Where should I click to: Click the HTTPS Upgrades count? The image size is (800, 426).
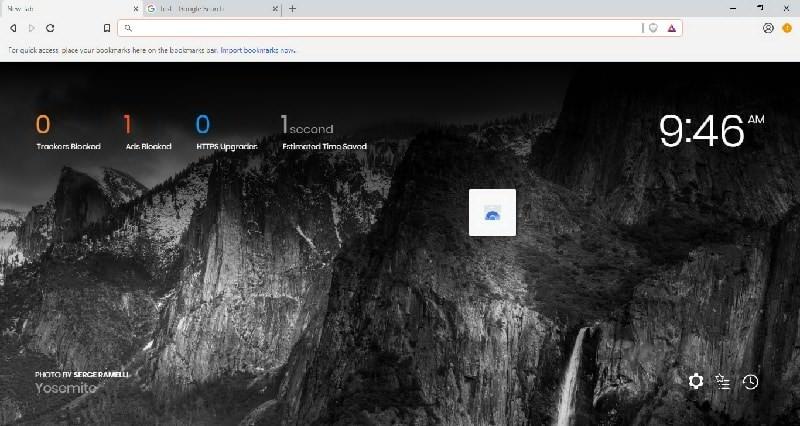203,124
